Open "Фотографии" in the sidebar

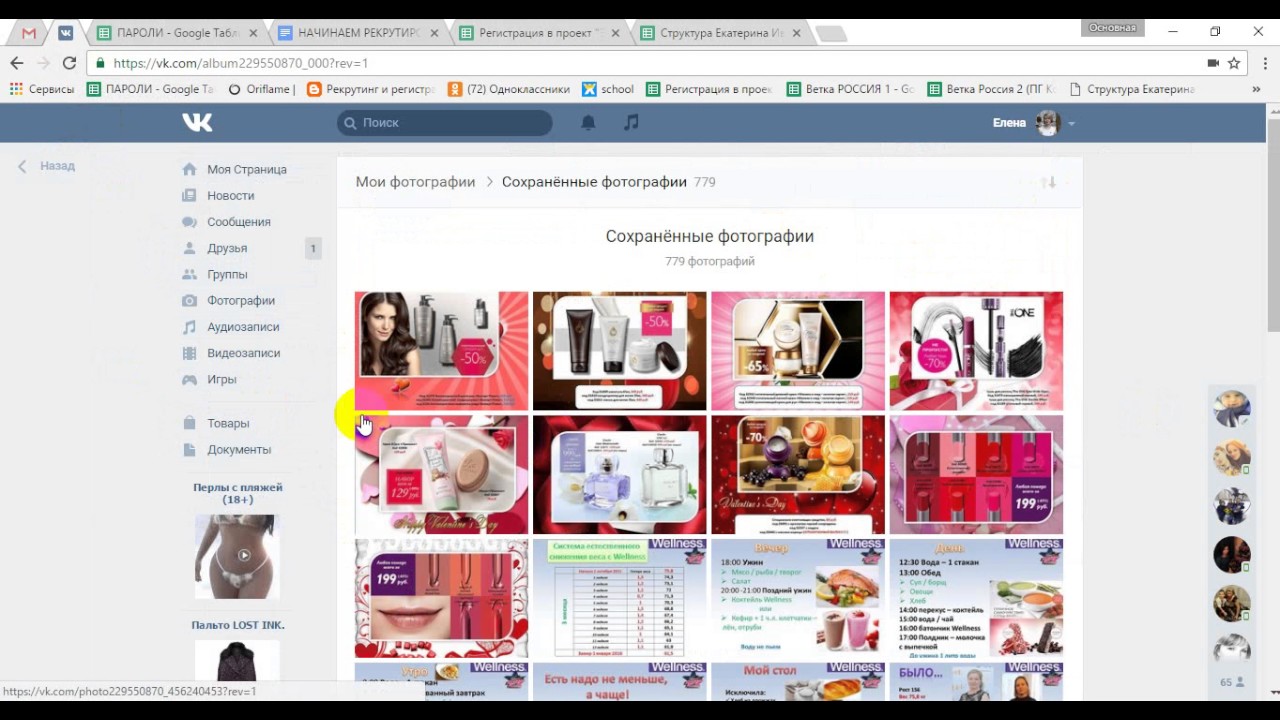[x=240, y=300]
